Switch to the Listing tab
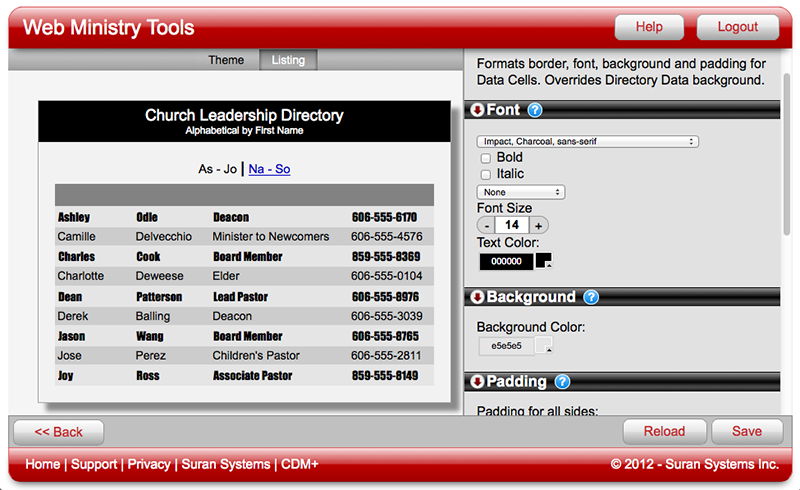Image resolution: width=800 pixels, height=490 pixels. point(288,60)
